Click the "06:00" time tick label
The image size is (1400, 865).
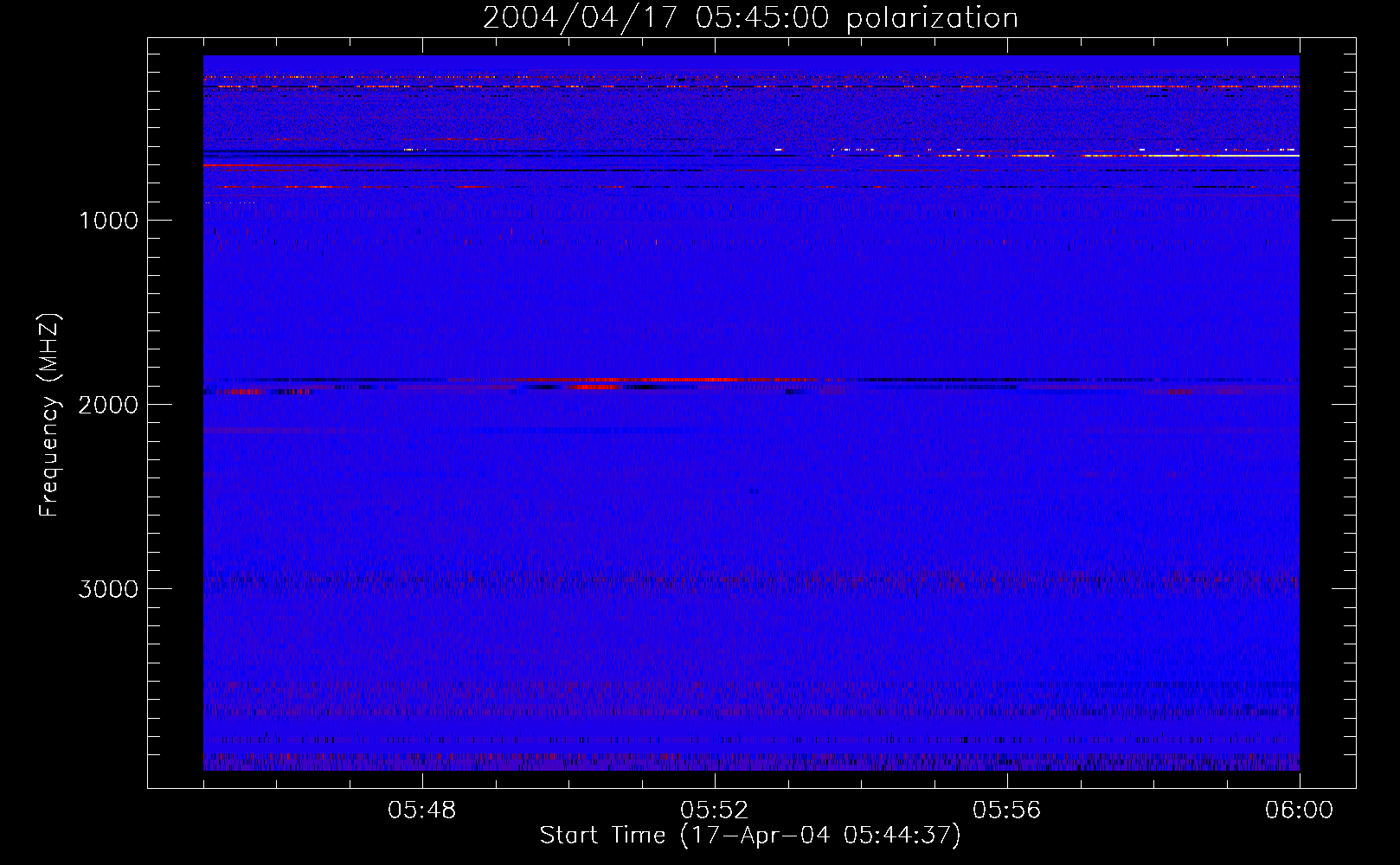point(1300,811)
